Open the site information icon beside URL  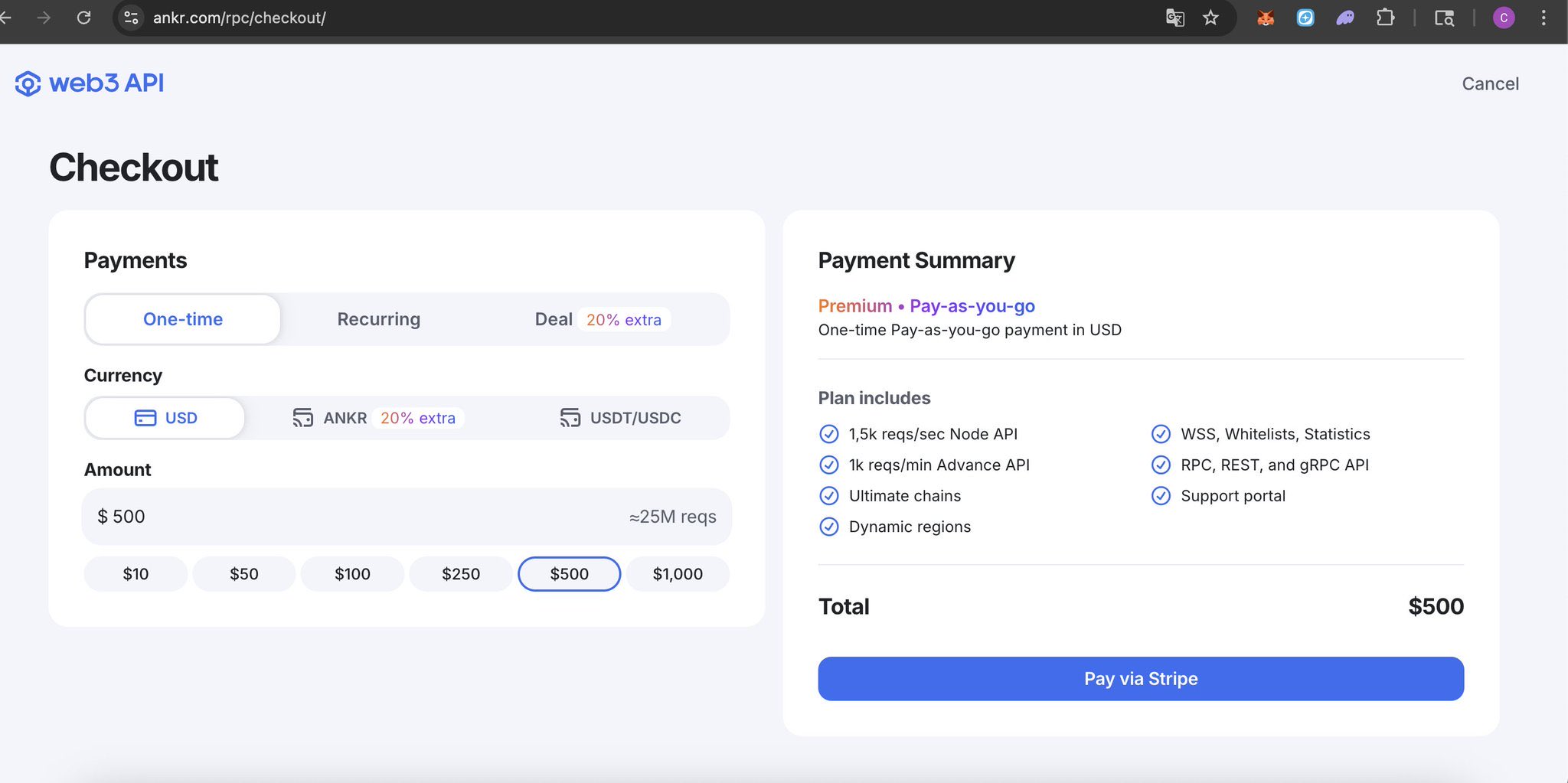(x=132, y=18)
